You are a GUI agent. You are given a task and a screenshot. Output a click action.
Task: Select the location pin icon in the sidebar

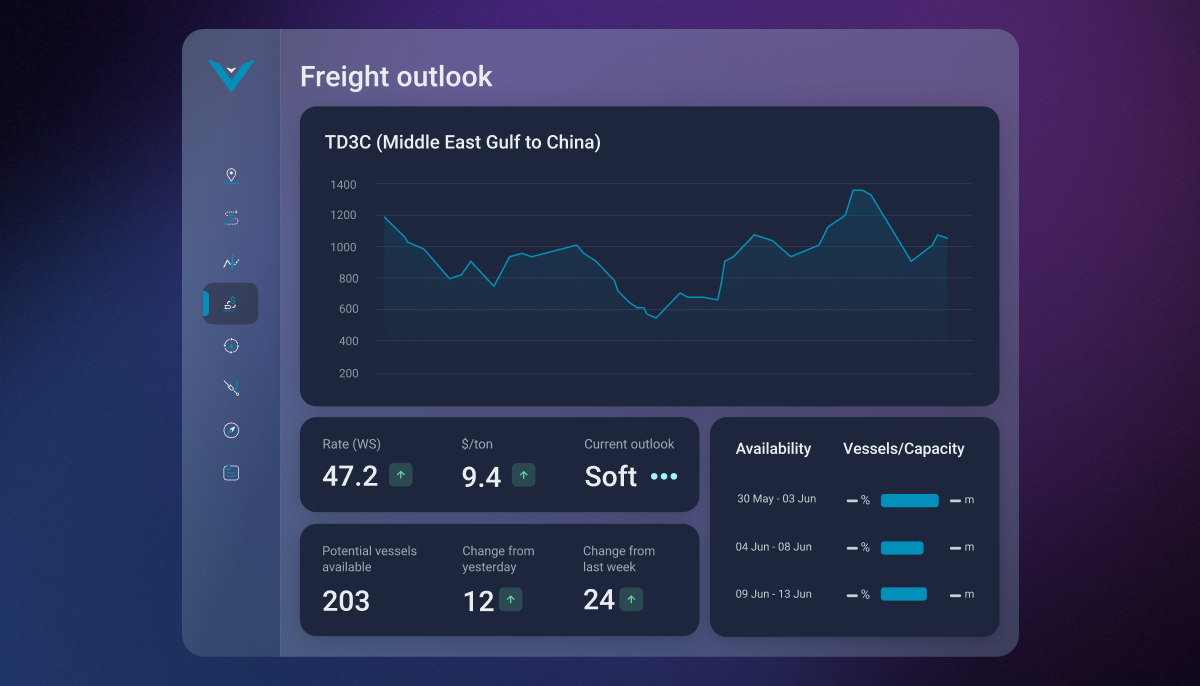(x=231, y=175)
